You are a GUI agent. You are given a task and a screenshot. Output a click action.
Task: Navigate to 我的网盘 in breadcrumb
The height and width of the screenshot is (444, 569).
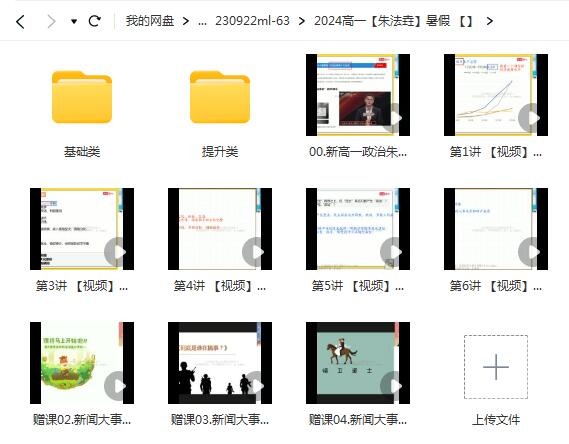pyautogui.click(x=150, y=21)
